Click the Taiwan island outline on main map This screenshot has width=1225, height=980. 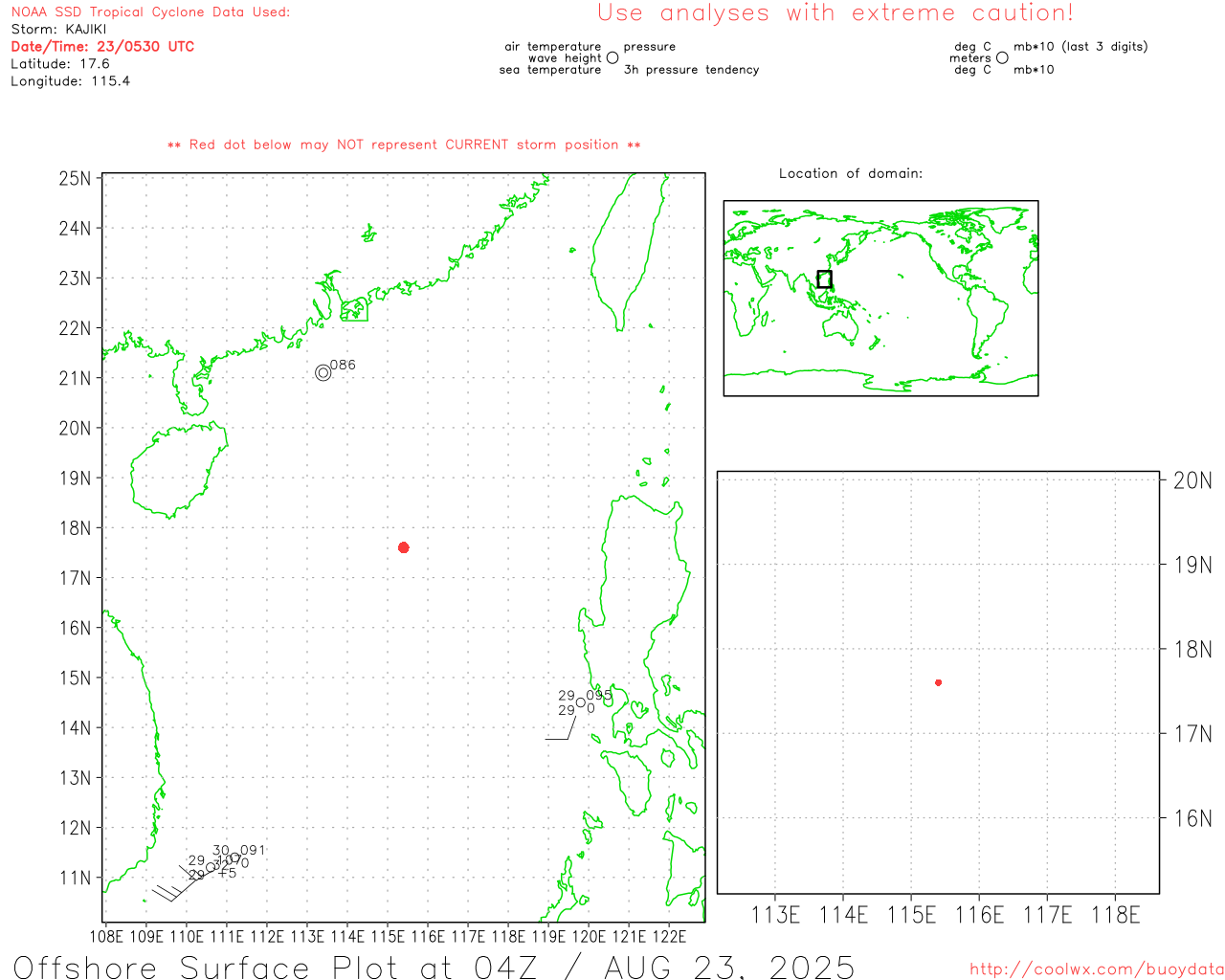coord(628,252)
